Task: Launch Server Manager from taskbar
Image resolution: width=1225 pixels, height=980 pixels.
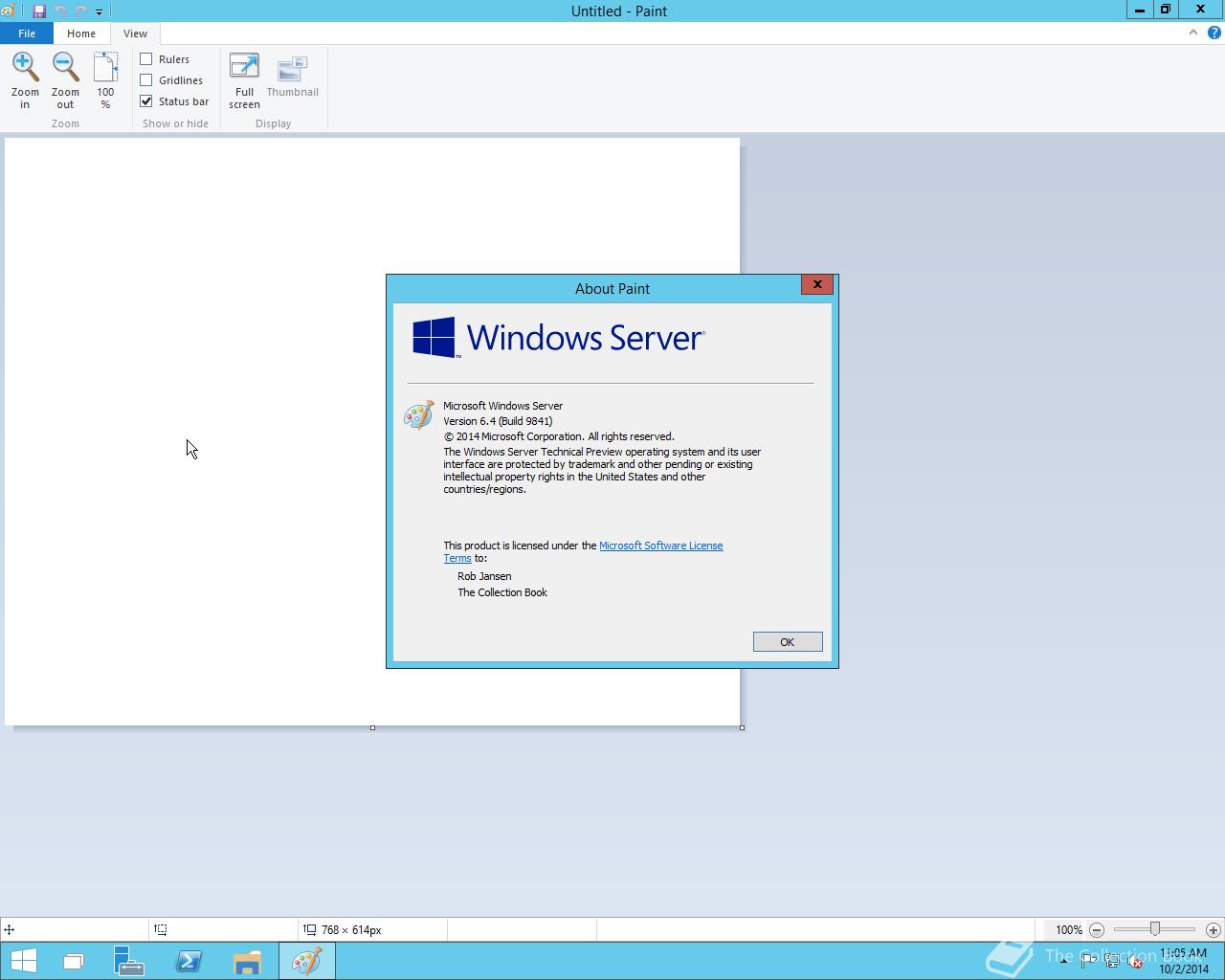Action: point(129,961)
